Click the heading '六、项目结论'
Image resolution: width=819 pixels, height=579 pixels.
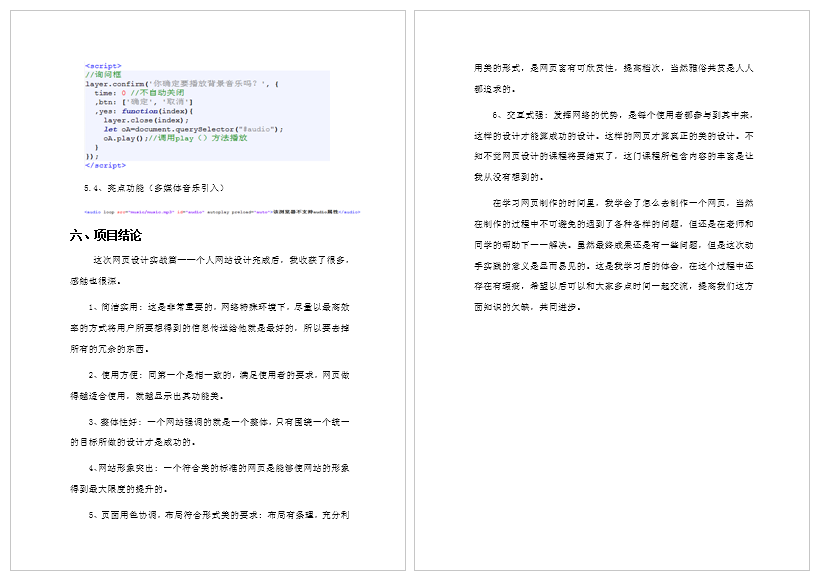tap(106, 235)
